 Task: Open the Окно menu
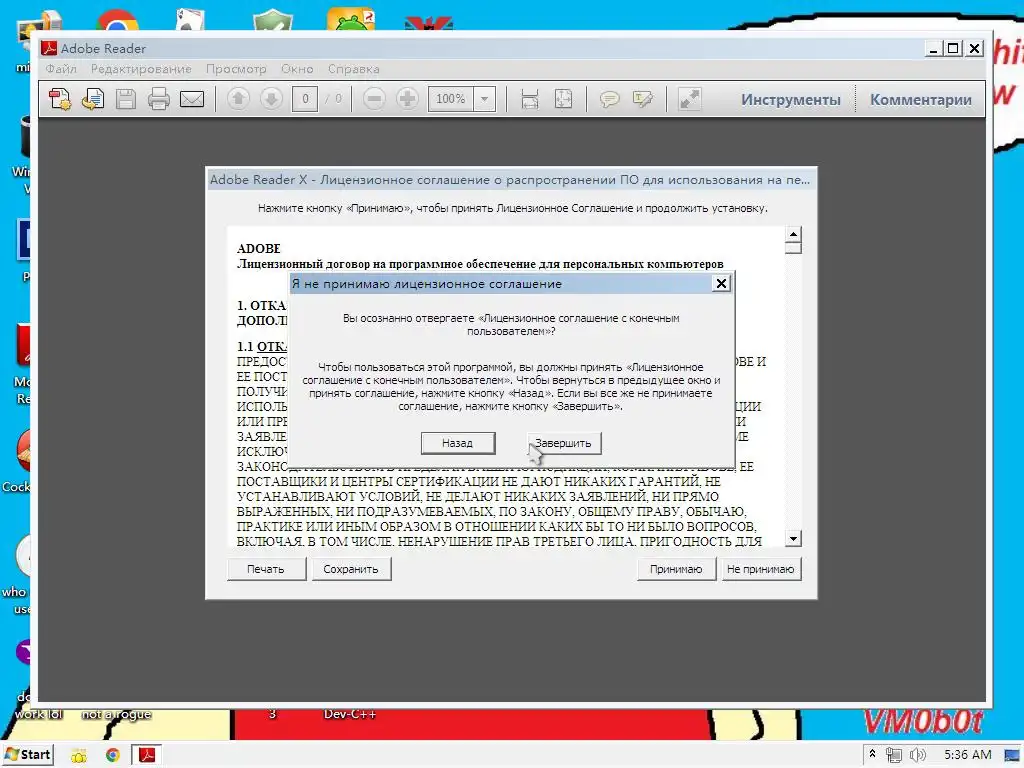pyautogui.click(x=297, y=69)
